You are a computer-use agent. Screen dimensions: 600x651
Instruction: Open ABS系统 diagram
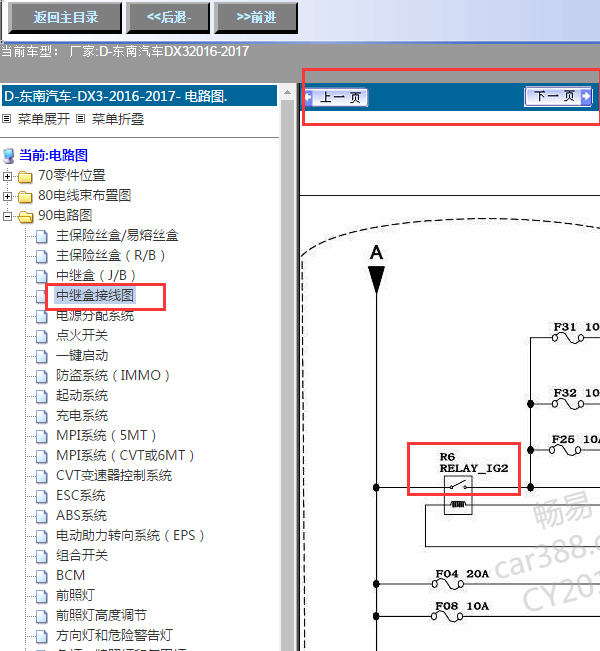coord(81,515)
